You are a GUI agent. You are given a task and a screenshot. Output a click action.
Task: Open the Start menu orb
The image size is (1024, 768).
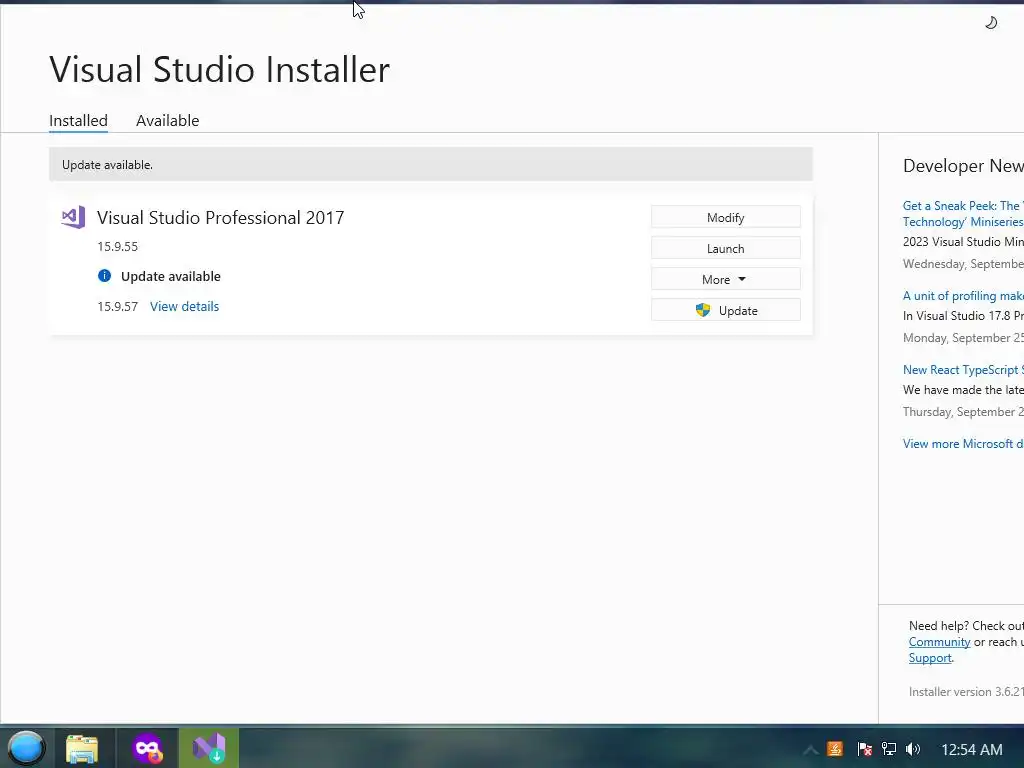[25, 748]
